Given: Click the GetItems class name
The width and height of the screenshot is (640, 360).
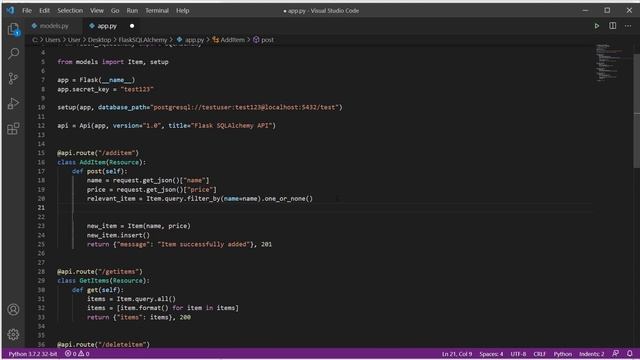Looking at the screenshot, I should (x=94, y=281).
